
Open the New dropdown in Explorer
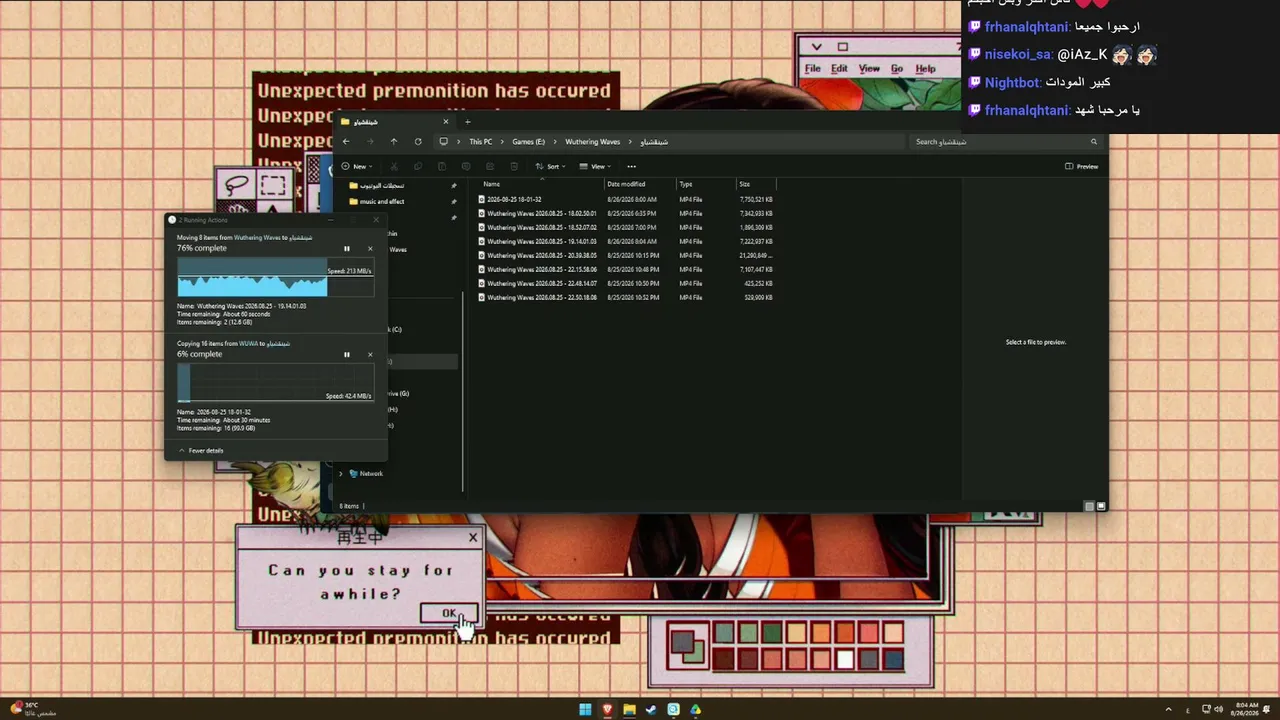point(357,167)
